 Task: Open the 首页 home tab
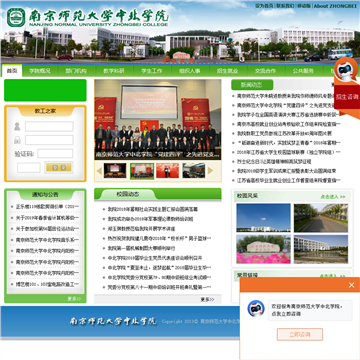pyautogui.click(x=12, y=71)
